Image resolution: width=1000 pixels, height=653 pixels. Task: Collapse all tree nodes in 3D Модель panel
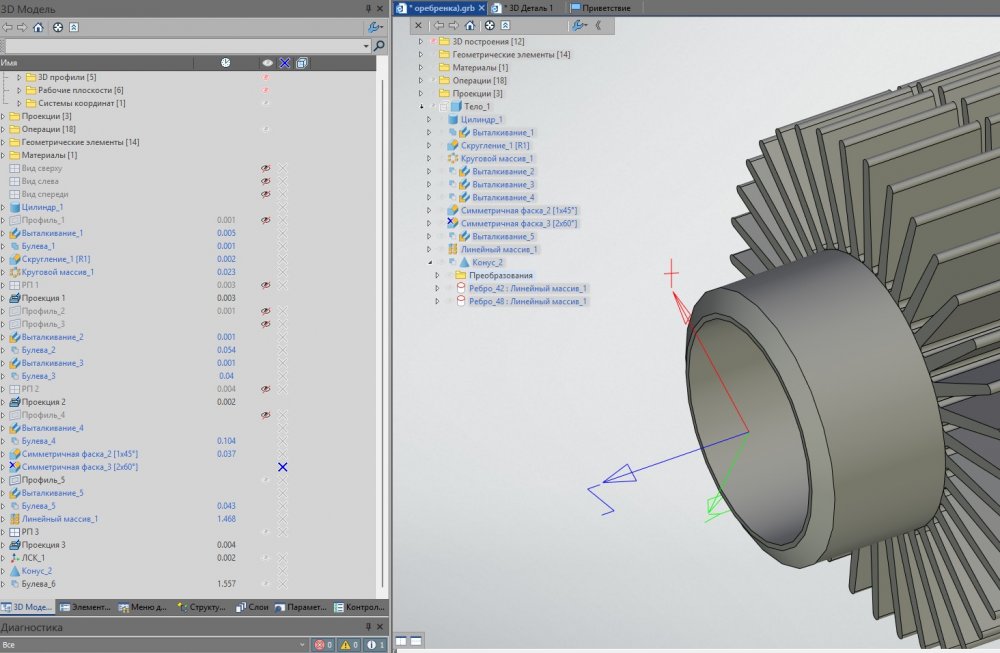[x=74, y=27]
